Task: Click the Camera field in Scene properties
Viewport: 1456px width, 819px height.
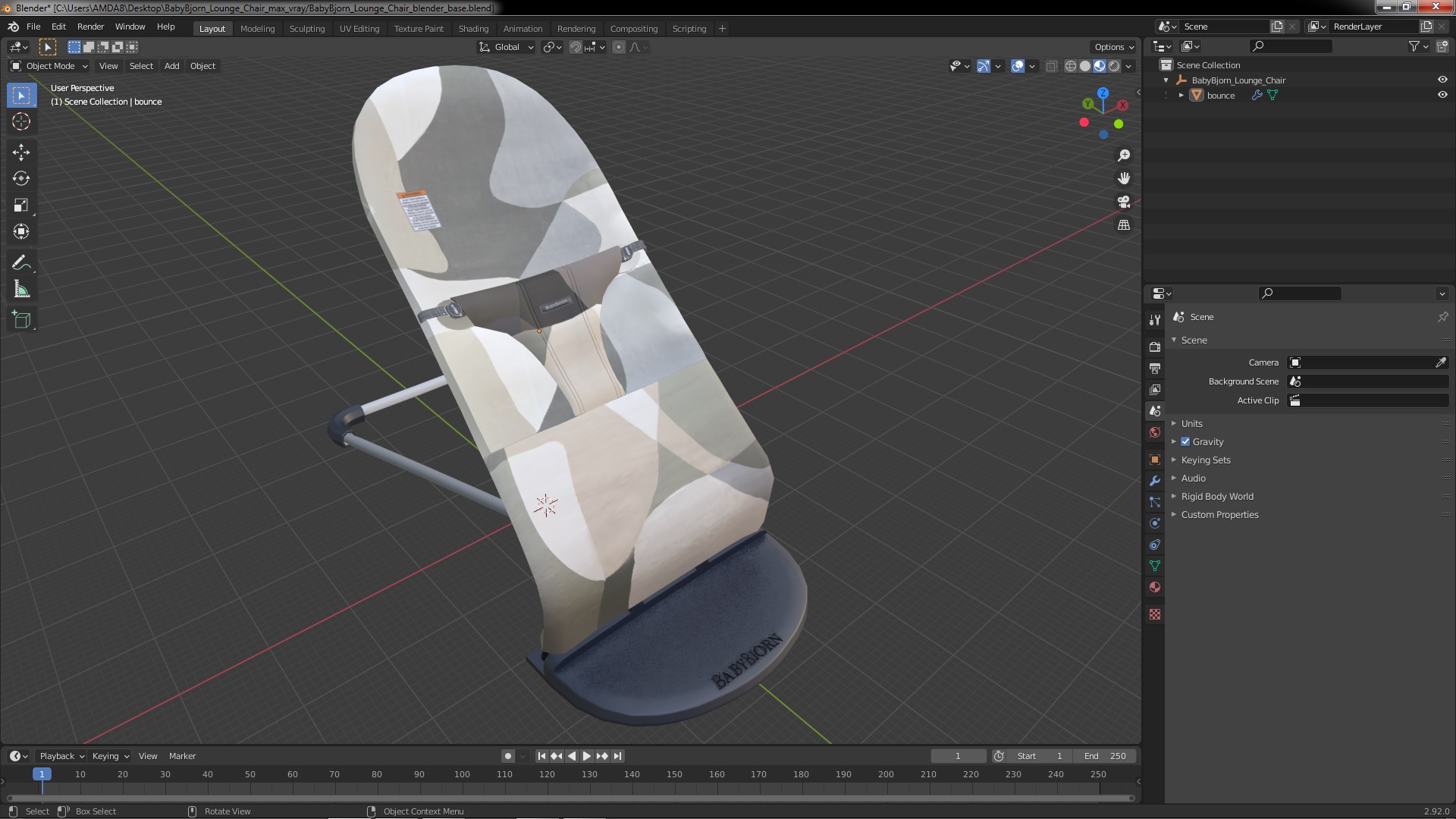Action: coord(1368,362)
